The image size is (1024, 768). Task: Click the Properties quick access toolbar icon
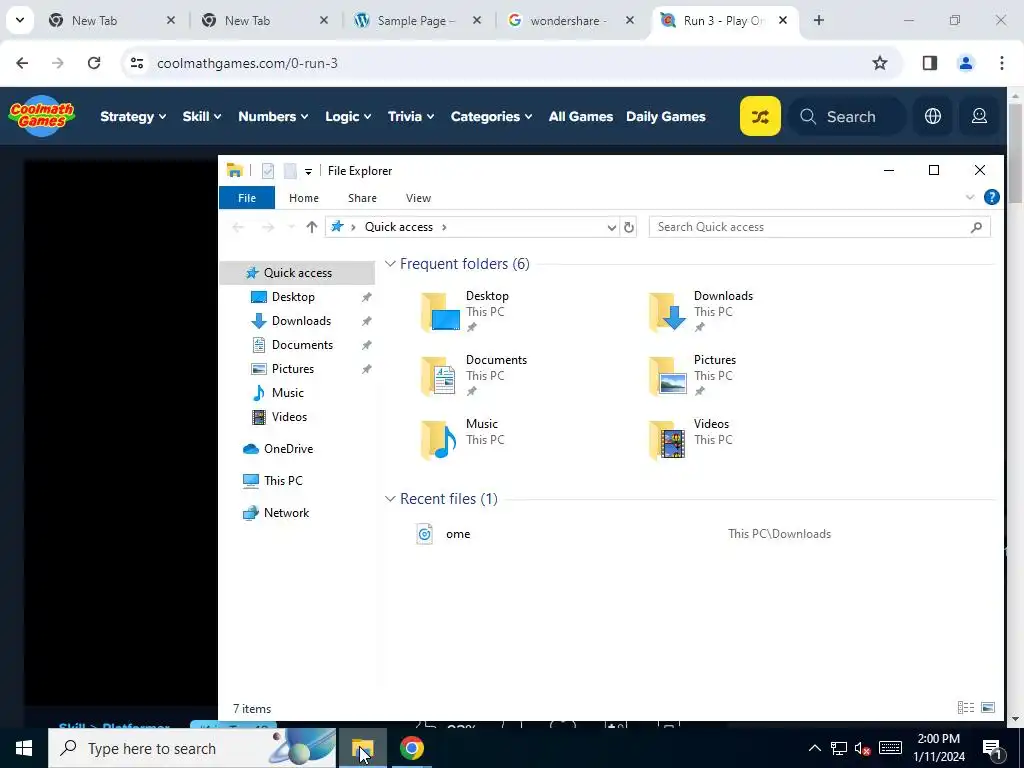tap(268, 171)
